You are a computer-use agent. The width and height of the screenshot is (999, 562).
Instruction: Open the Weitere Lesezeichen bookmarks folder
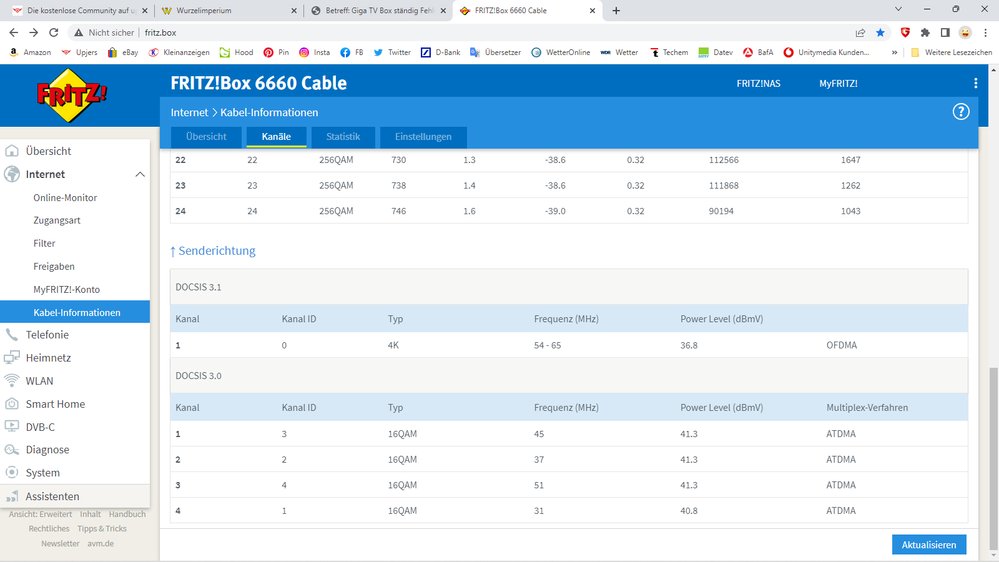click(951, 52)
